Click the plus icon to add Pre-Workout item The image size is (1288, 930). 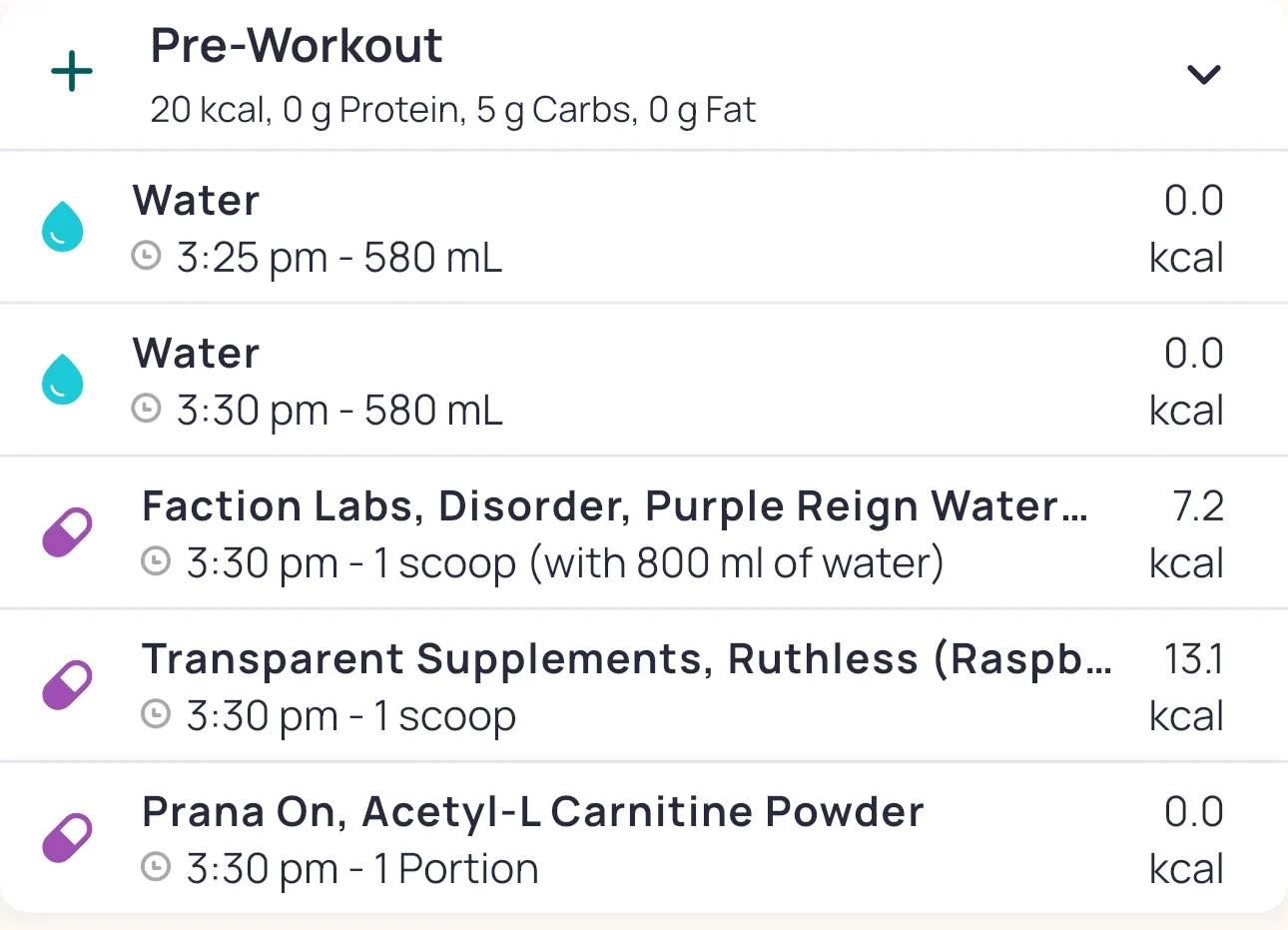pyautogui.click(x=72, y=73)
